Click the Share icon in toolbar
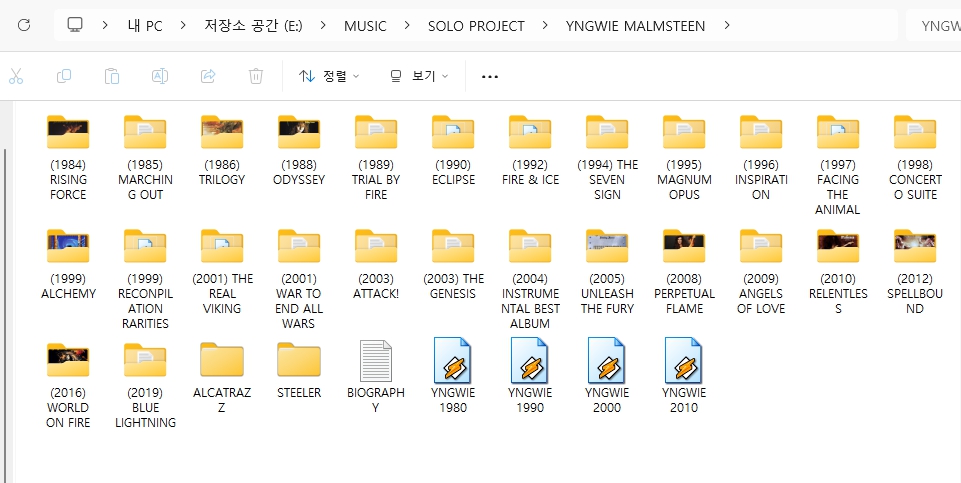Viewport: 961px width, 483px height. coord(208,76)
